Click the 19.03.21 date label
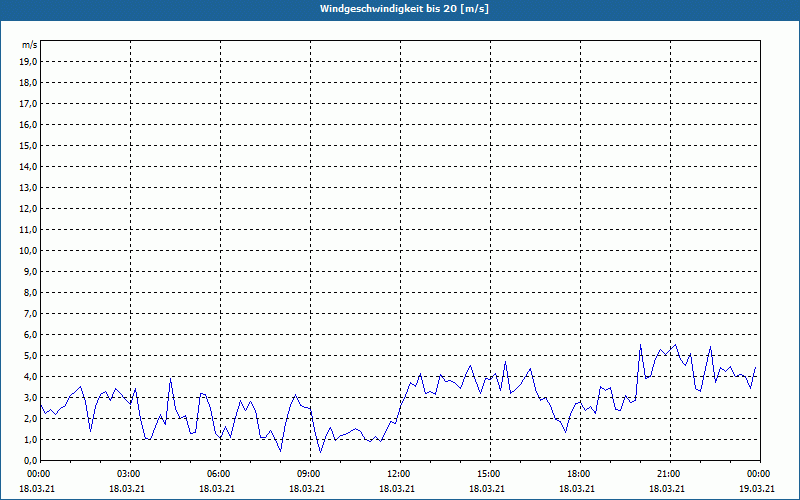 [x=757, y=488]
